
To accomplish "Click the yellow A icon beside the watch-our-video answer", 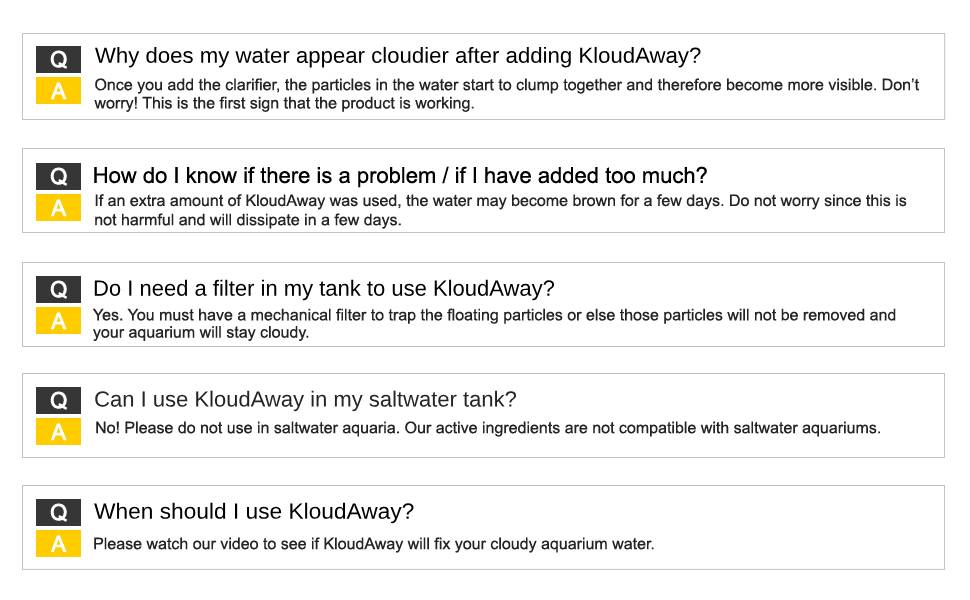I will [x=58, y=544].
